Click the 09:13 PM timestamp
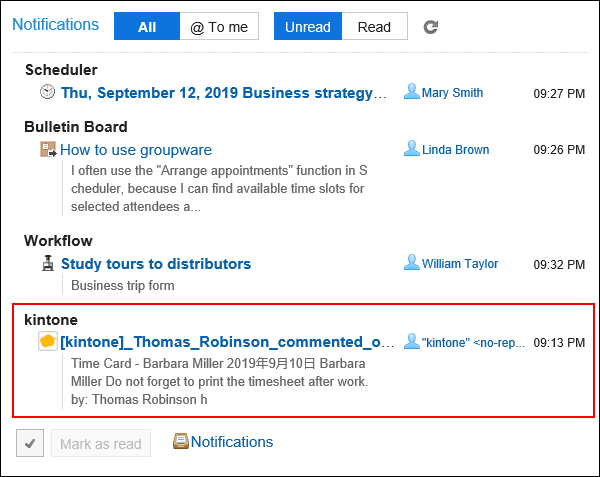 [559, 342]
